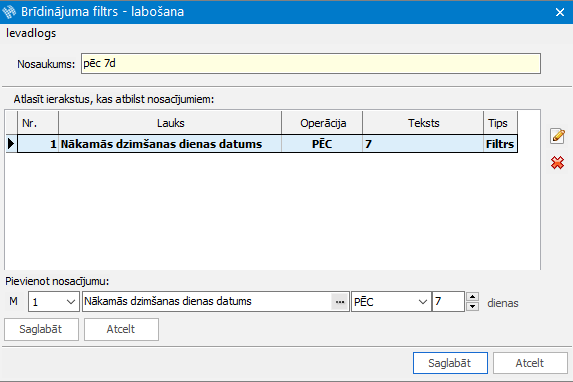Click the Teksts cell with value 7
573x382 pixels.
(423, 144)
